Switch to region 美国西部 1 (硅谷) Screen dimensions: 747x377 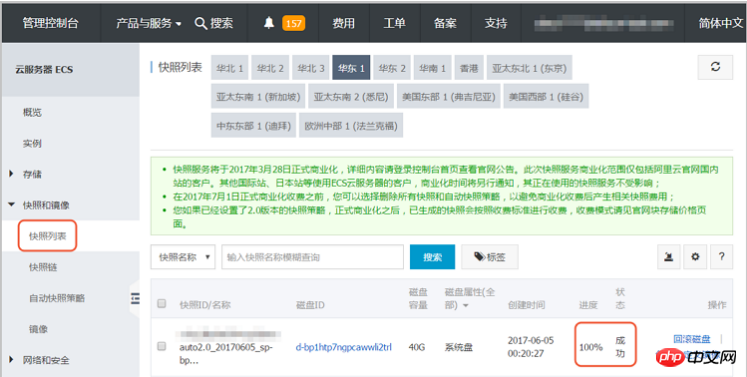pos(546,96)
